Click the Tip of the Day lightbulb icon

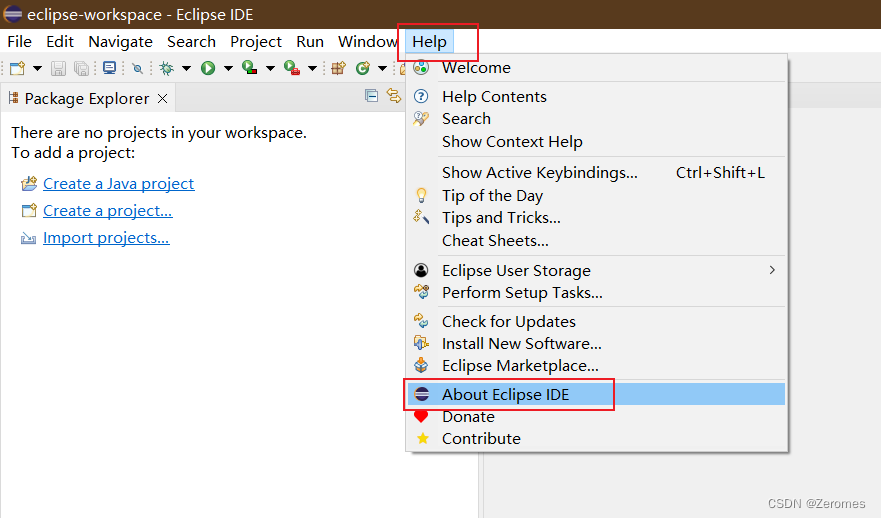tap(421, 195)
